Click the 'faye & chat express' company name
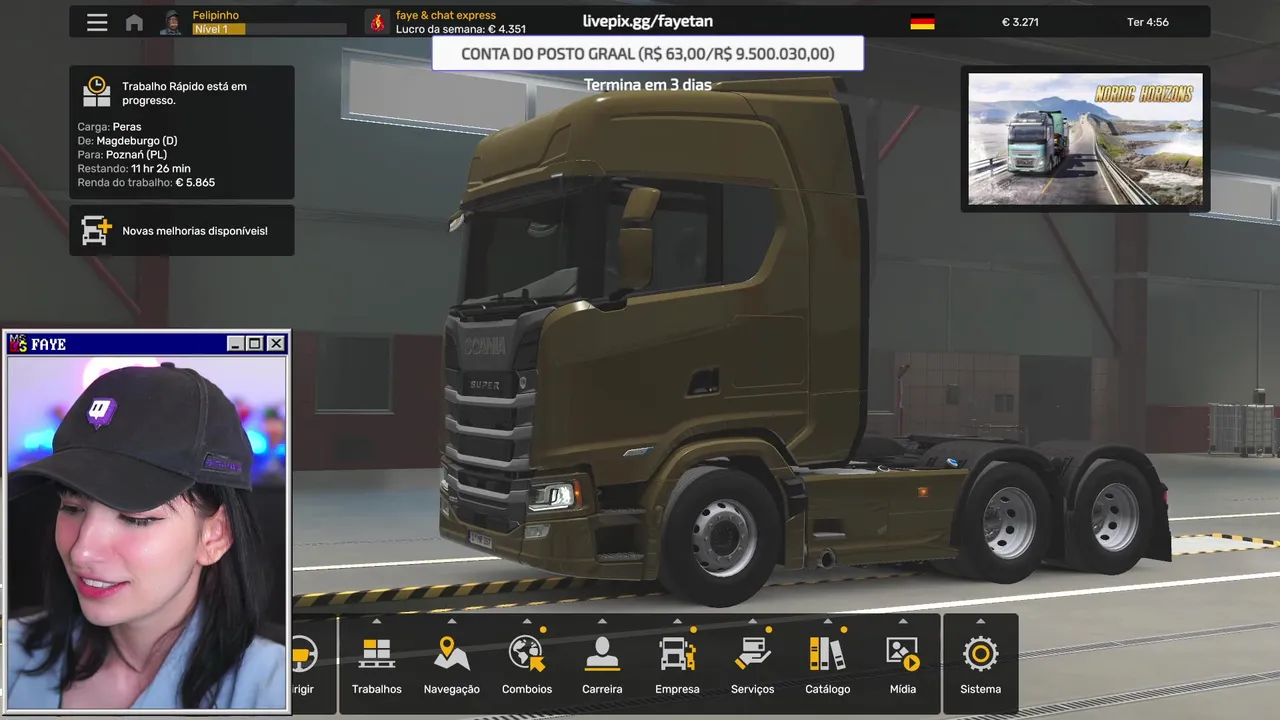The height and width of the screenshot is (720, 1280). point(446,16)
